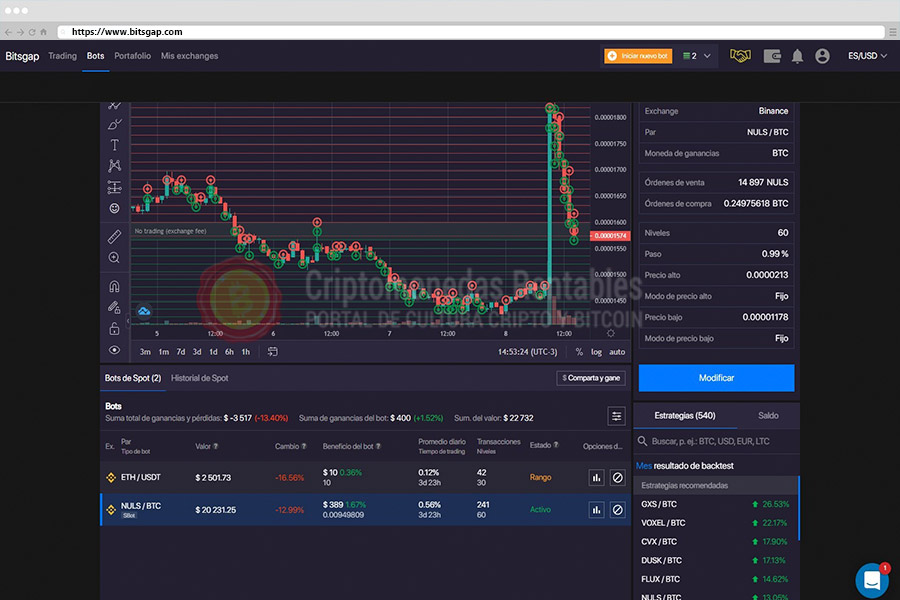Set chart range to 1d

click(213, 352)
